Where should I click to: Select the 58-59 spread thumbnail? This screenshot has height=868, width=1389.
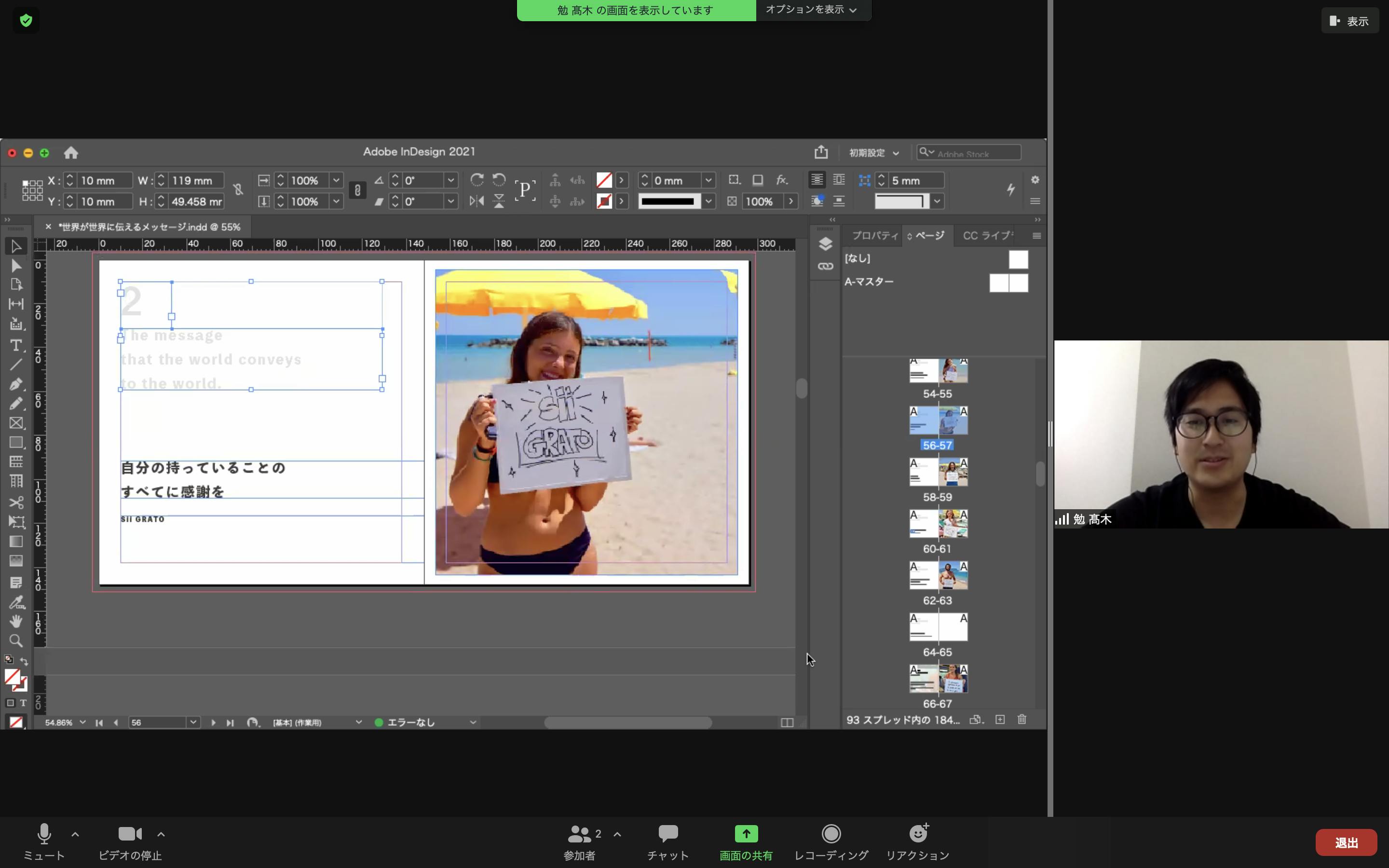tap(938, 473)
